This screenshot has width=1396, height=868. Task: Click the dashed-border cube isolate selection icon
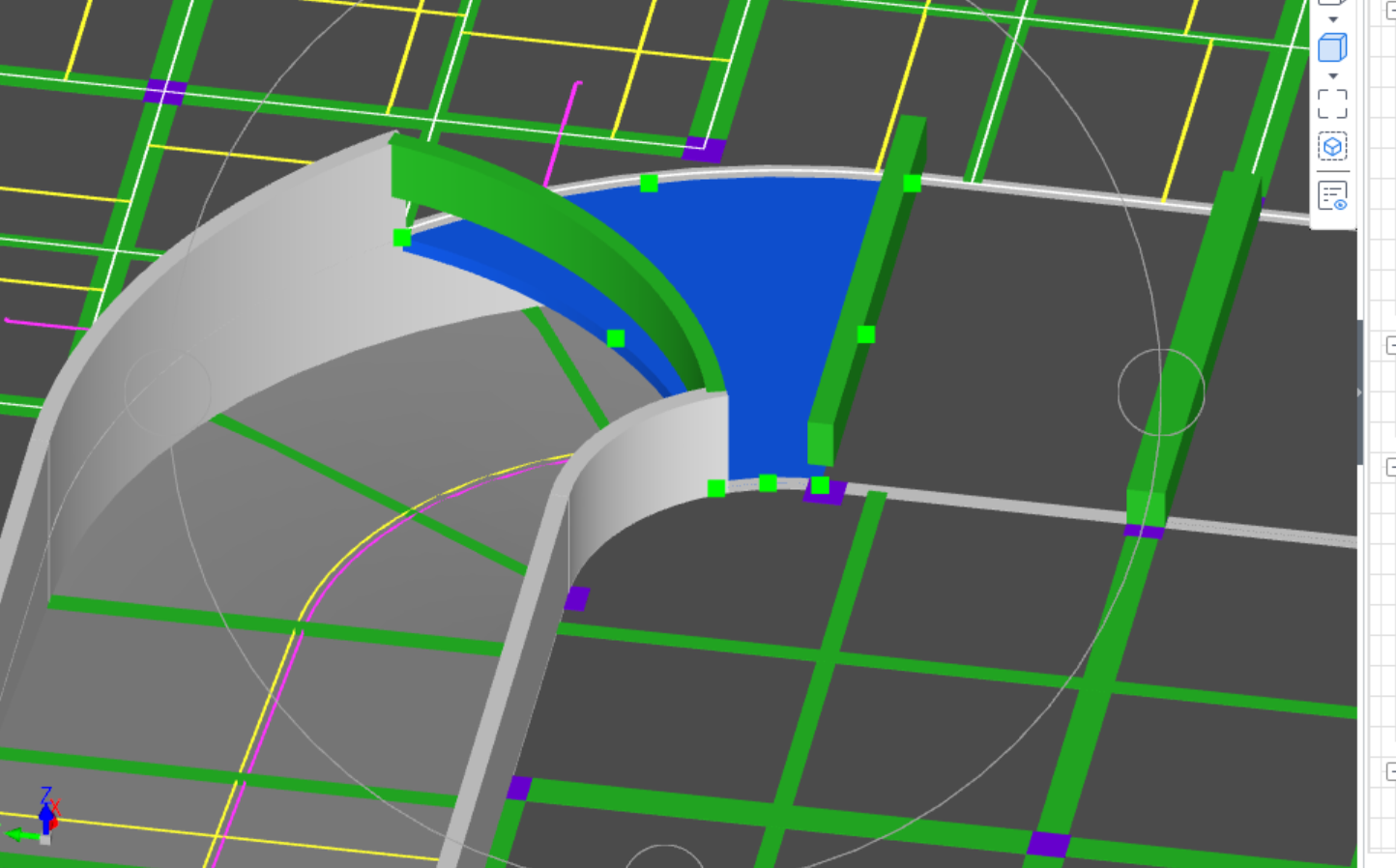click(x=1332, y=147)
